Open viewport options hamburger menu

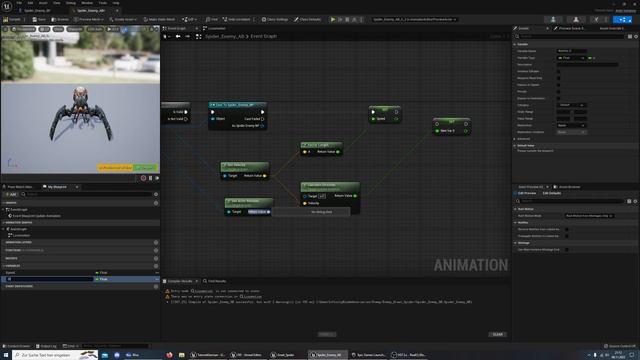click(5, 29)
